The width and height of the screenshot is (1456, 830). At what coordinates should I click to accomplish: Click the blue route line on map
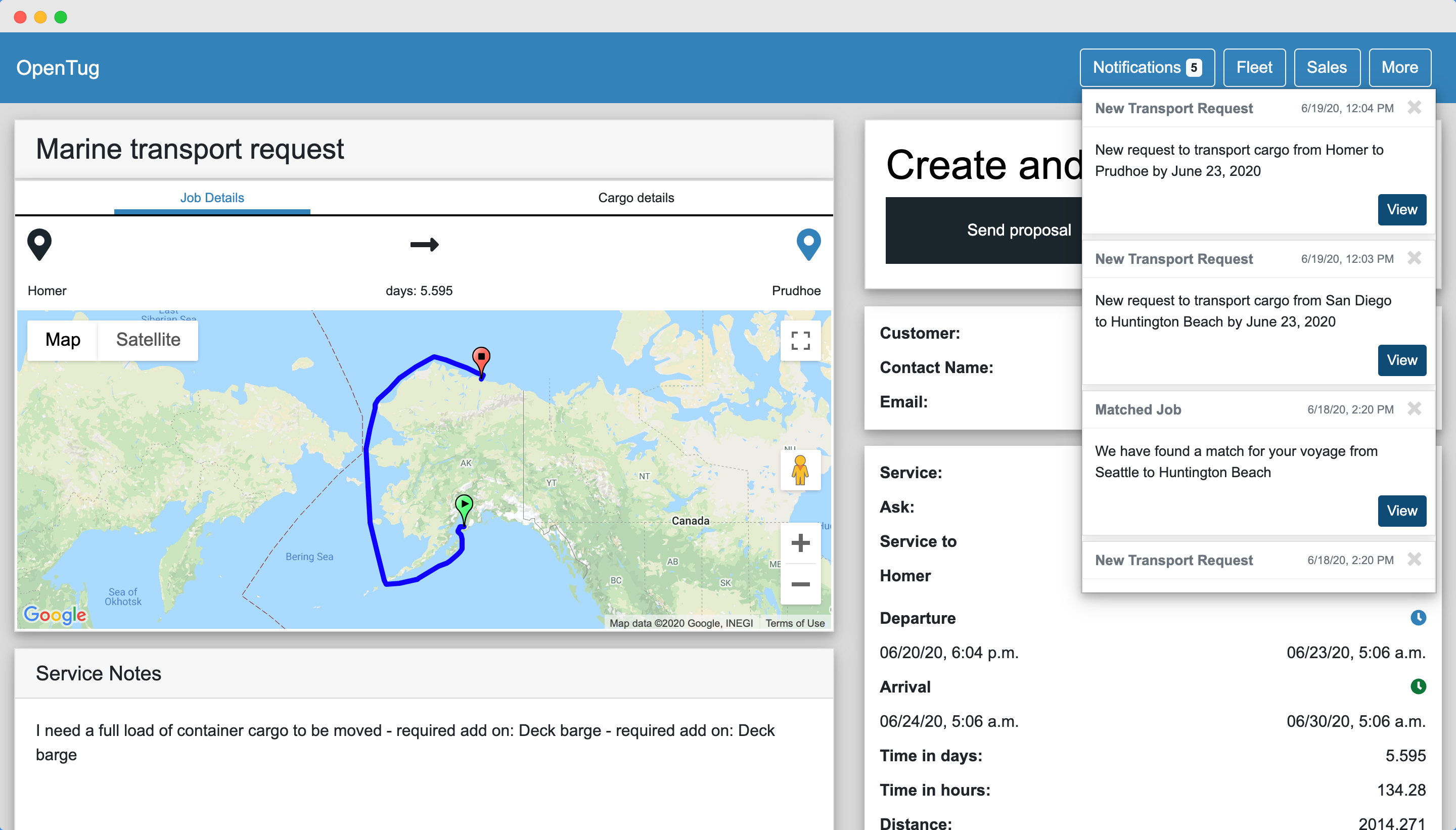tap(368, 485)
